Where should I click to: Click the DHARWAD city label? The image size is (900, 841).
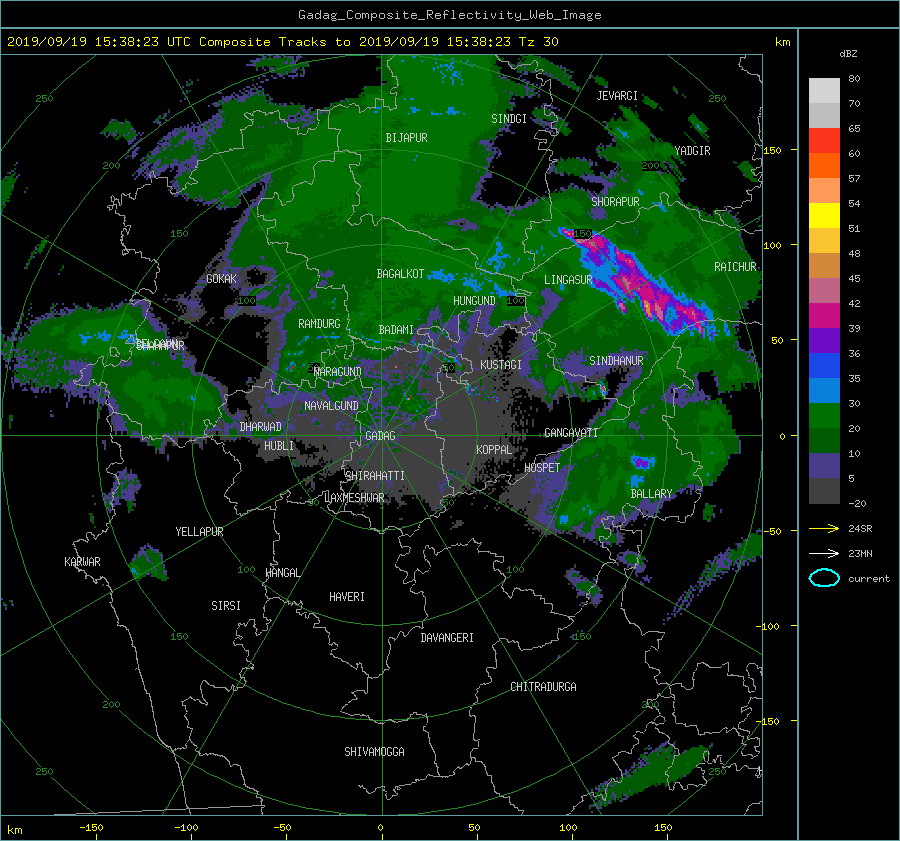point(261,427)
